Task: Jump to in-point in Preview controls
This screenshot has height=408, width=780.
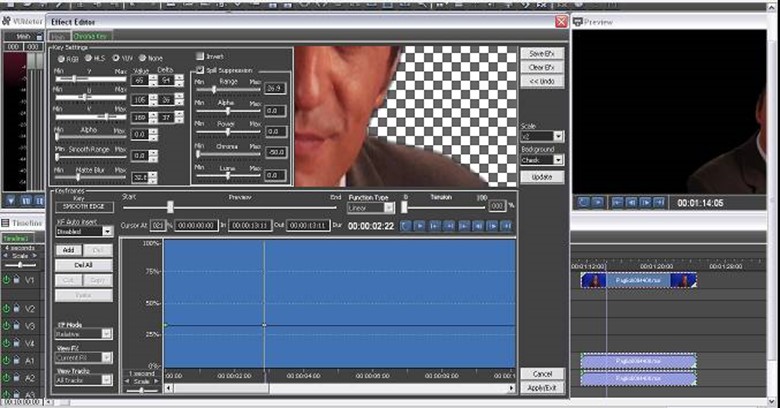Action: (x=617, y=203)
